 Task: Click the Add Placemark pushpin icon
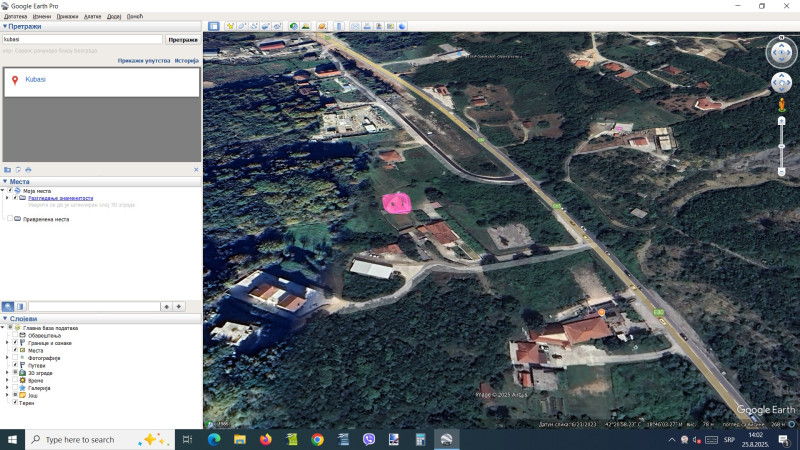230,26
